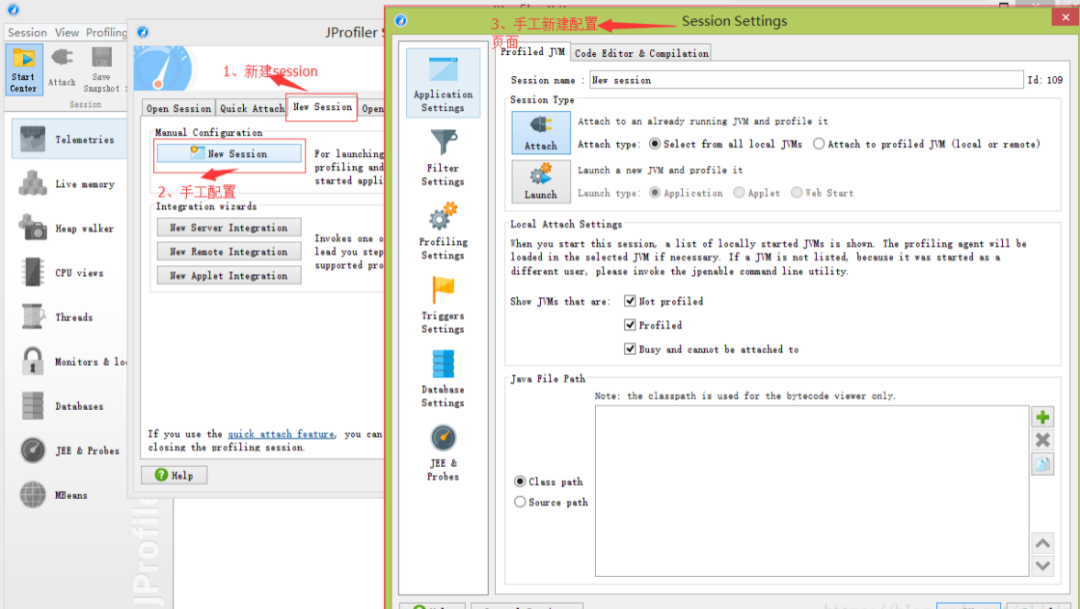Toggle 'Busy and cannot be attached to' checkbox
The height and width of the screenshot is (609, 1080).
pos(630,349)
